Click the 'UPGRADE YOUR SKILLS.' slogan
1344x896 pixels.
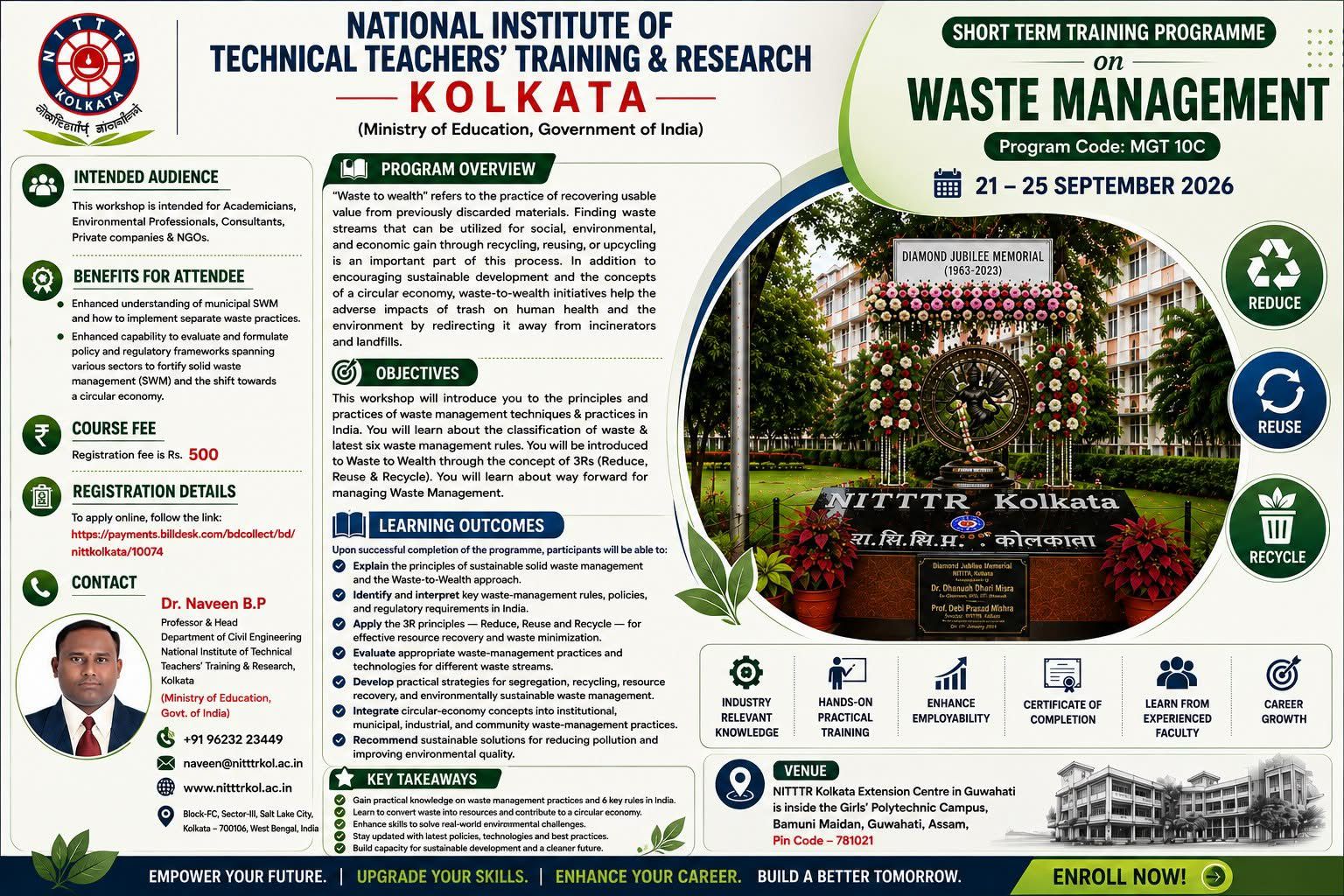(x=442, y=876)
